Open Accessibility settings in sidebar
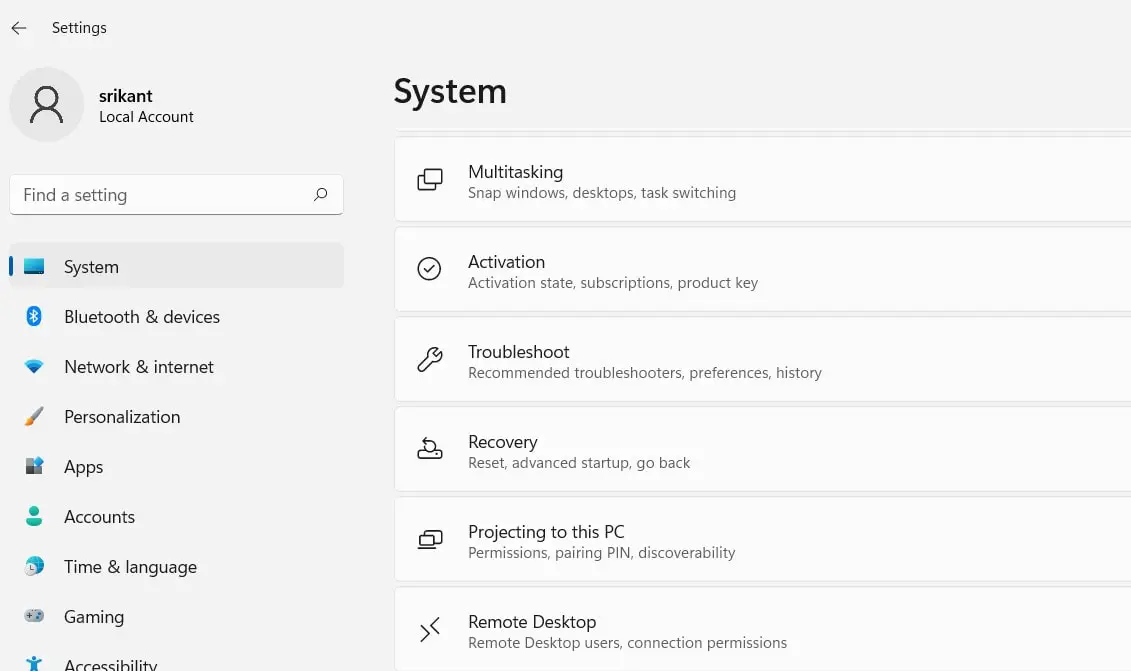Viewport: 1131px width, 671px height. (110, 663)
